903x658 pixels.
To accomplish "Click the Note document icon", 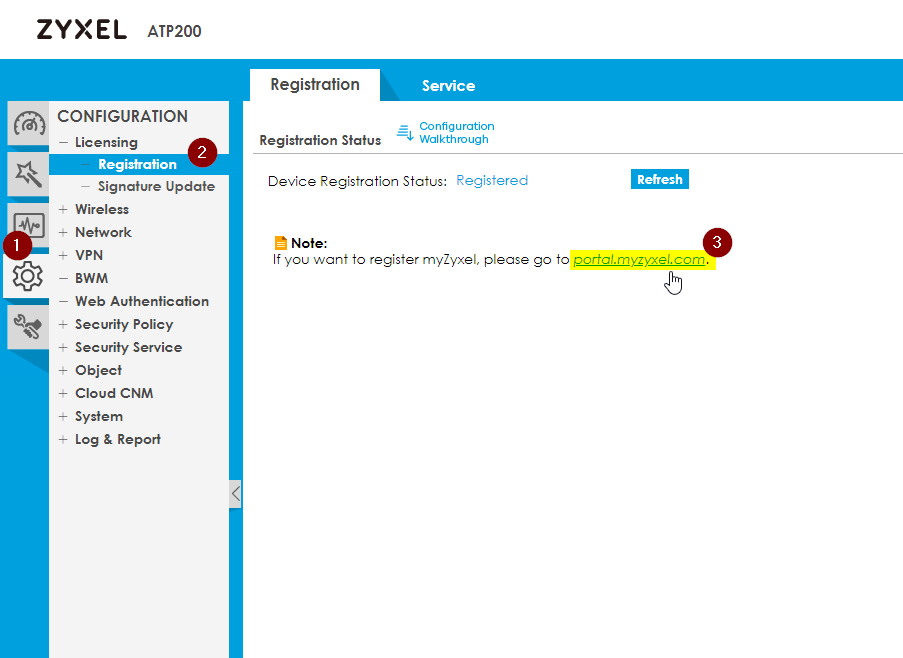I will [280, 243].
